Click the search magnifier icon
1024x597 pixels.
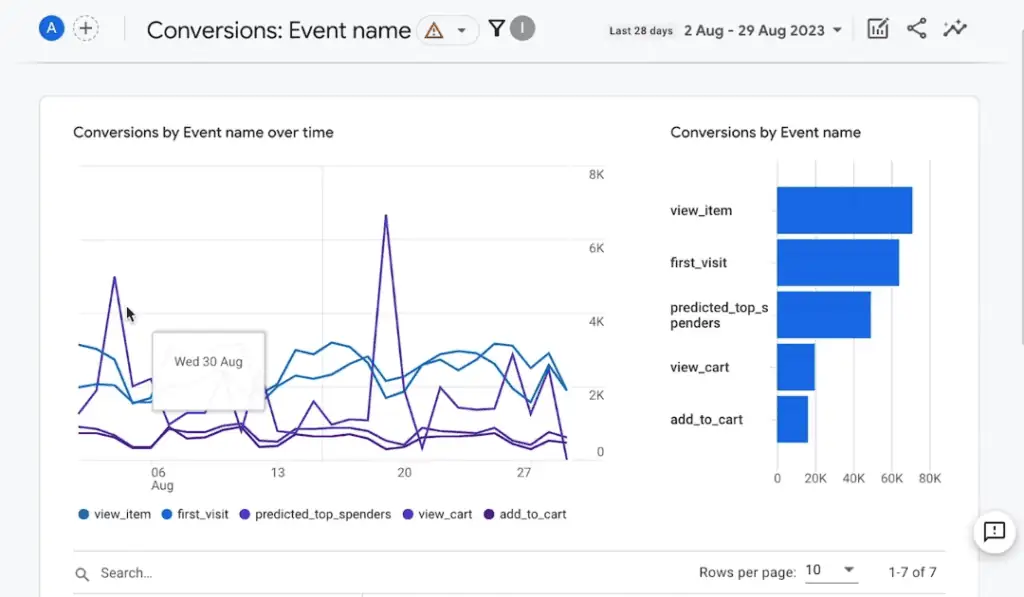(83, 573)
